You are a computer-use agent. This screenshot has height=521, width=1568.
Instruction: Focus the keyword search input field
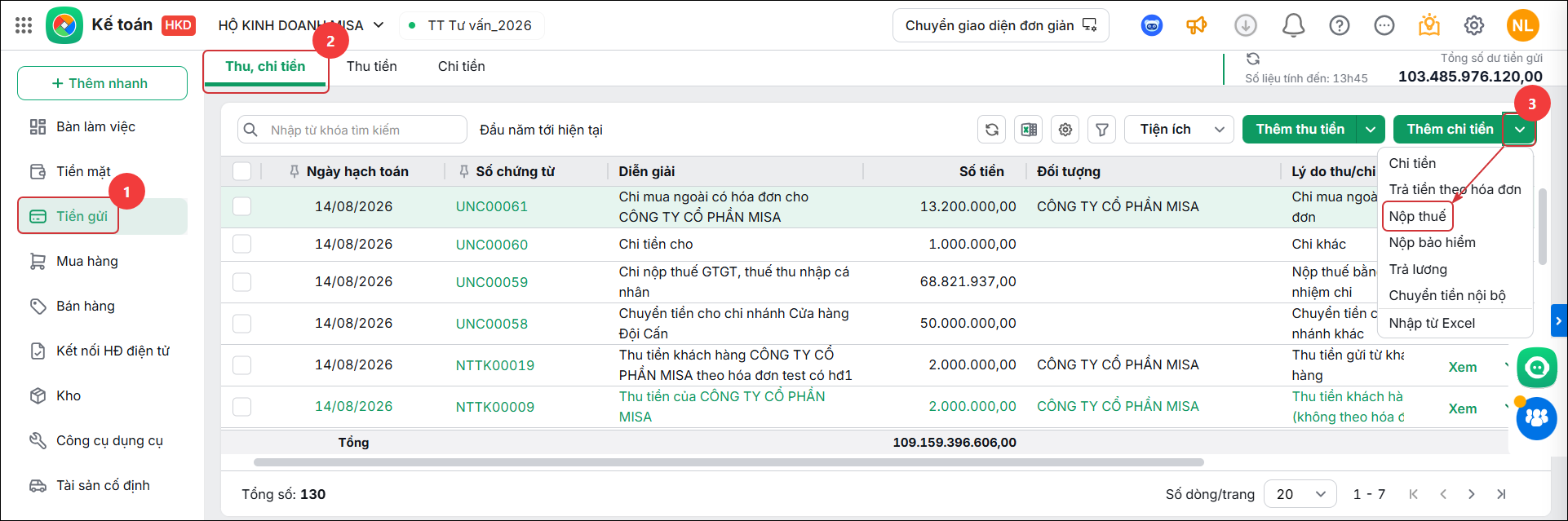click(x=352, y=130)
